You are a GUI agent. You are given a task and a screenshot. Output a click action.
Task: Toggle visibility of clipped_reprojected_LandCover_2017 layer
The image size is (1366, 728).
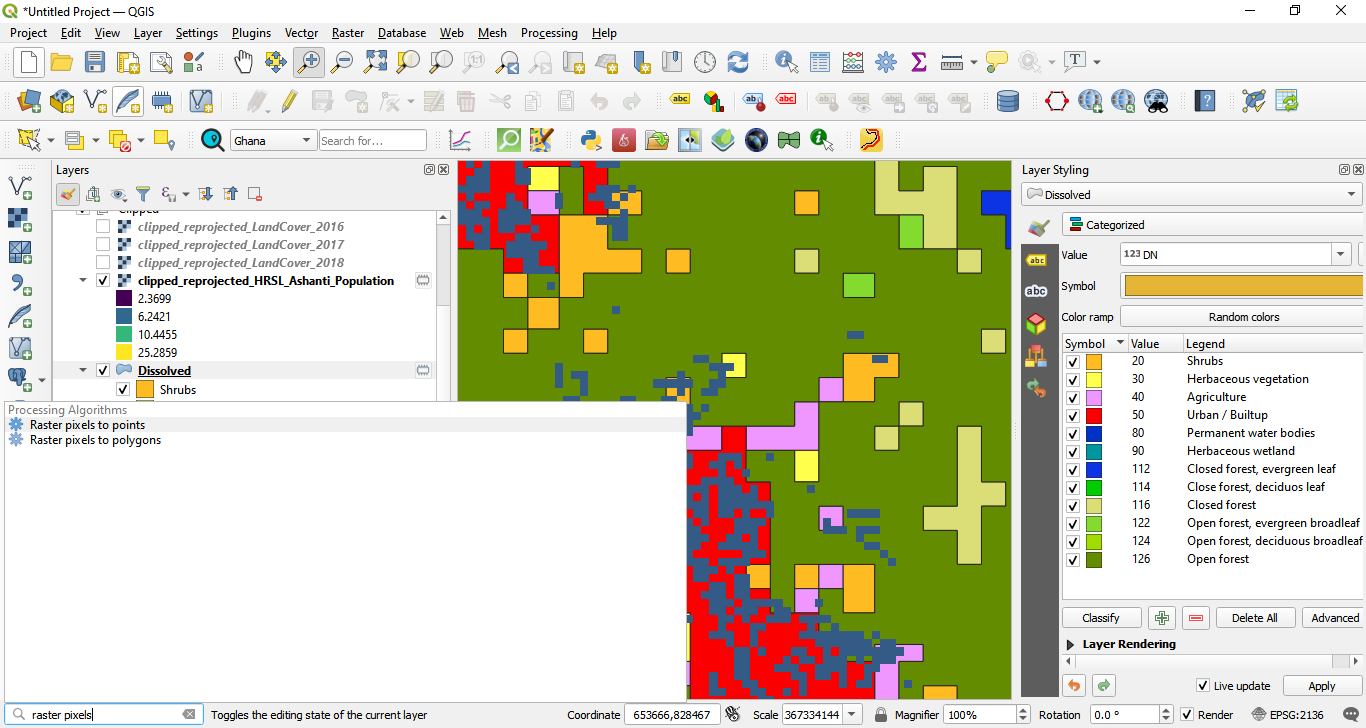(x=103, y=245)
